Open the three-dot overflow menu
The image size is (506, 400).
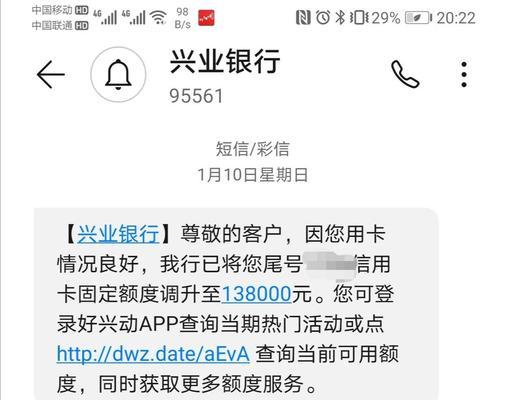click(x=464, y=74)
